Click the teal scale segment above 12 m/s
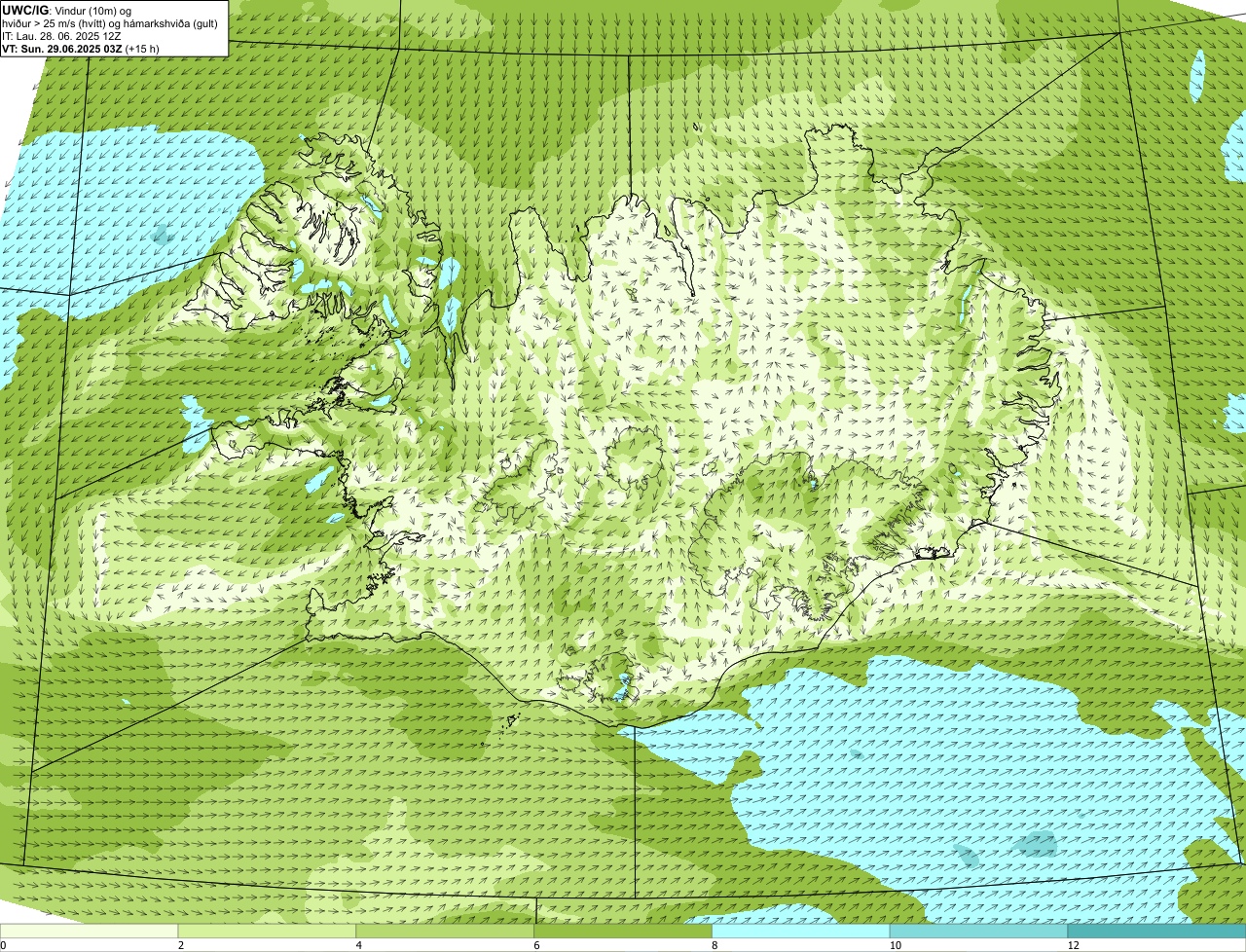This screenshot has width=1246, height=952. [1157, 931]
